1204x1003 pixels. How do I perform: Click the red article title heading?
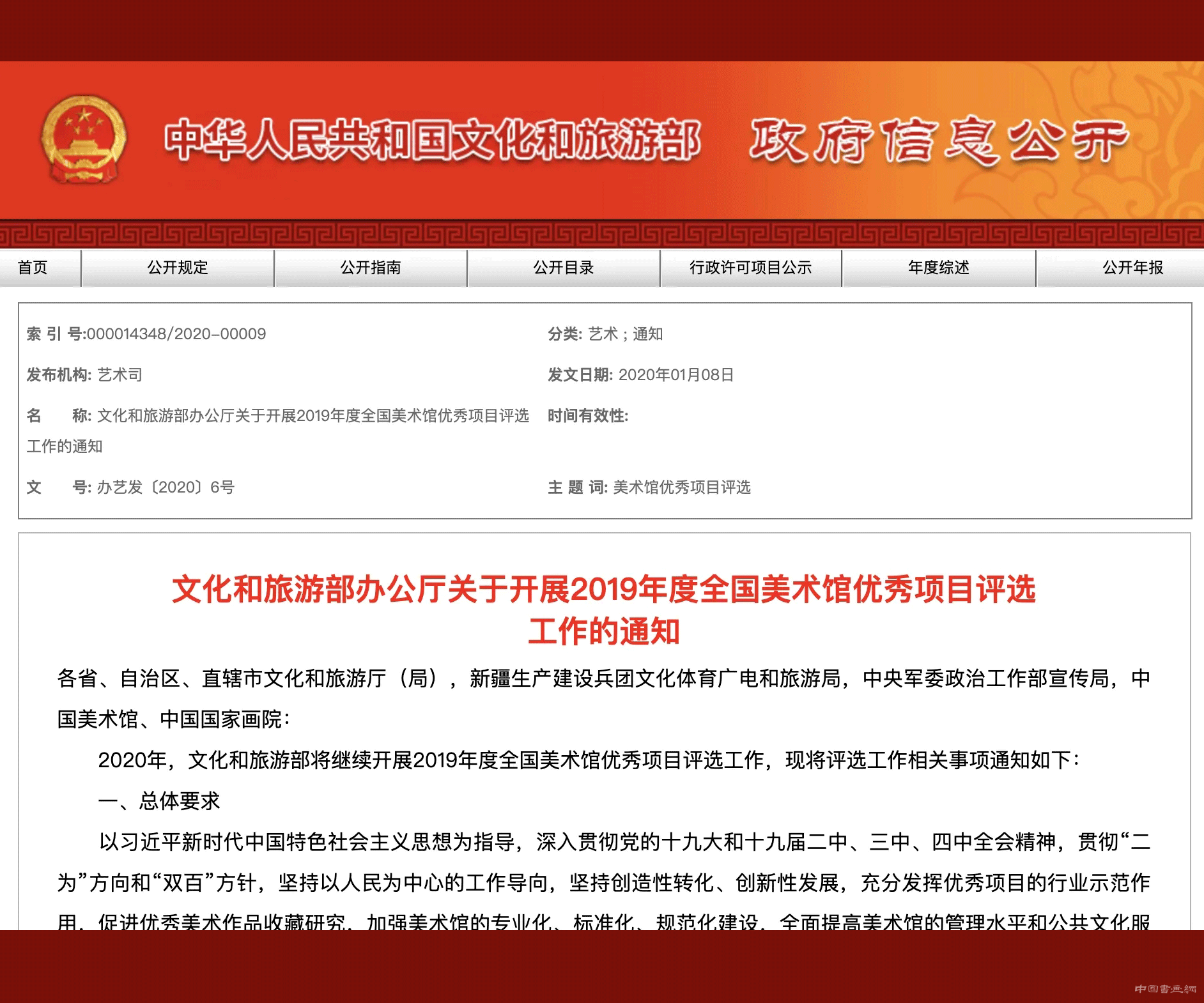(x=604, y=610)
